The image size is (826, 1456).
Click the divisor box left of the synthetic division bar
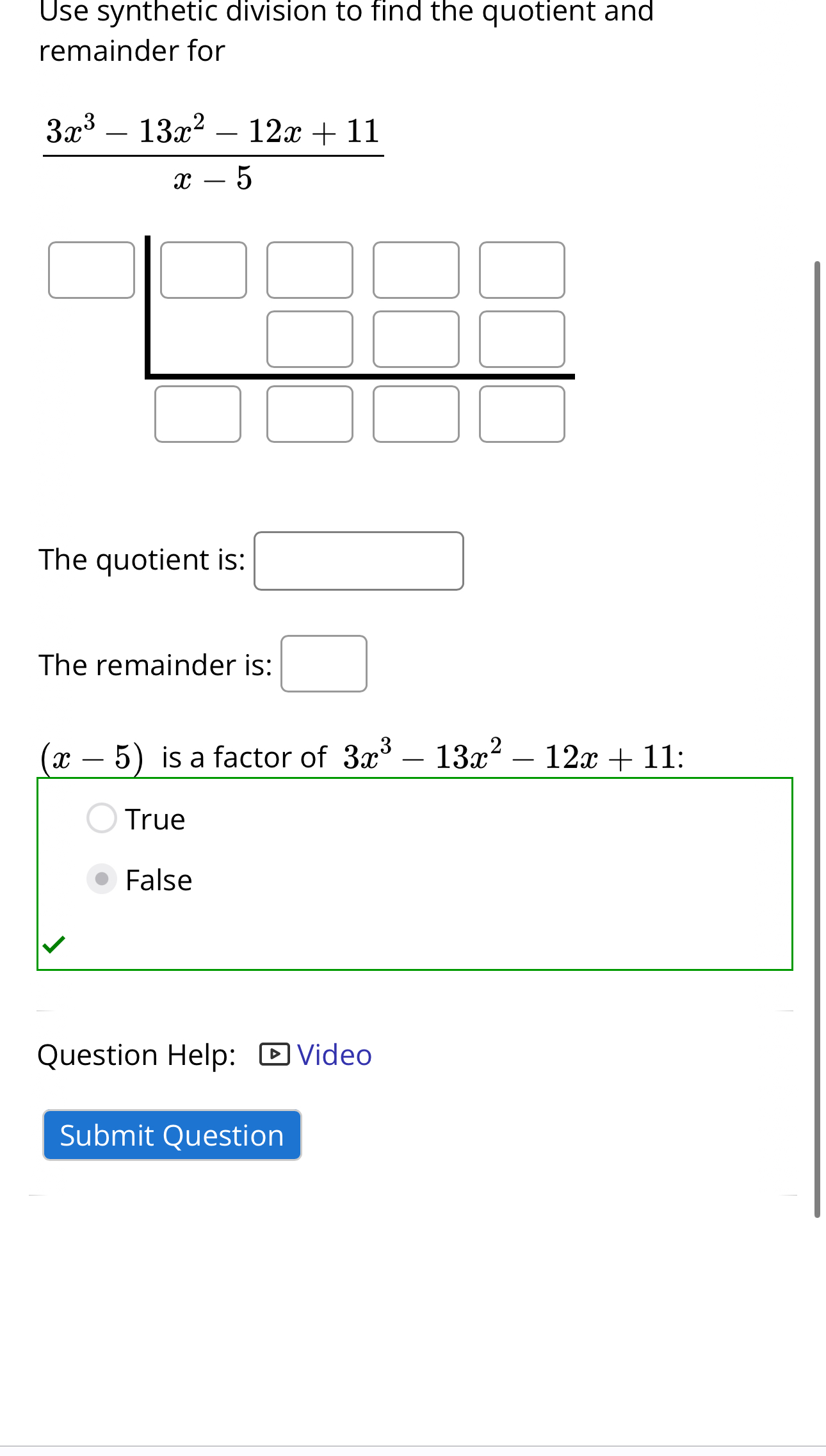pyautogui.click(x=91, y=270)
